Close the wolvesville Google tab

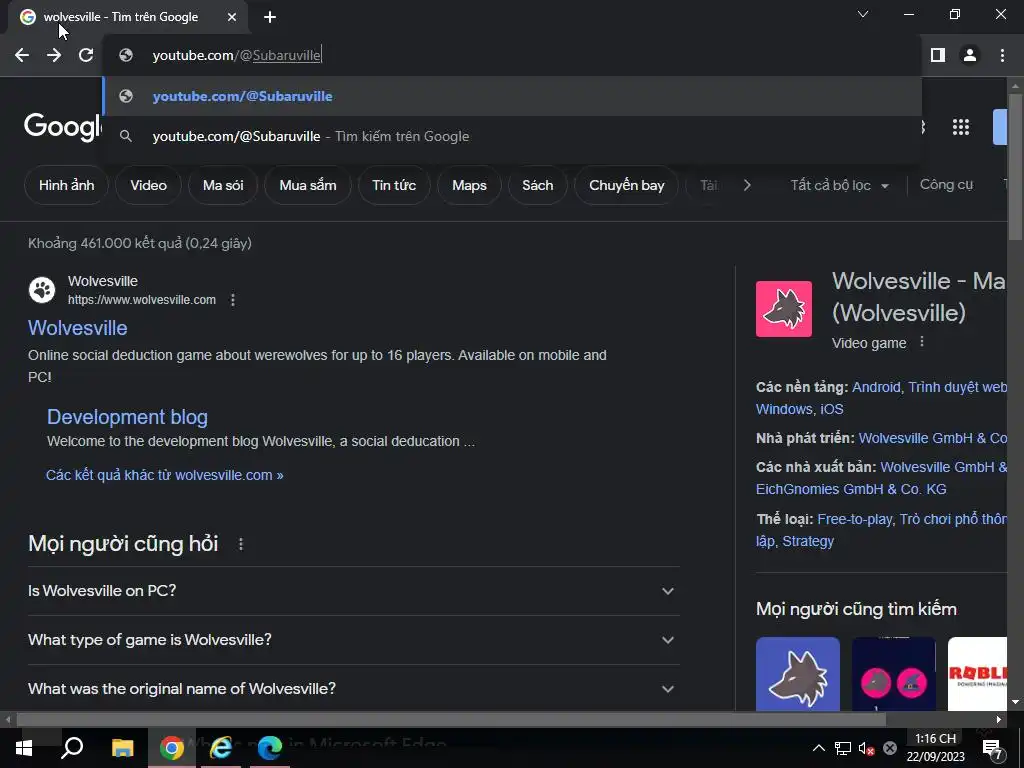coord(232,17)
